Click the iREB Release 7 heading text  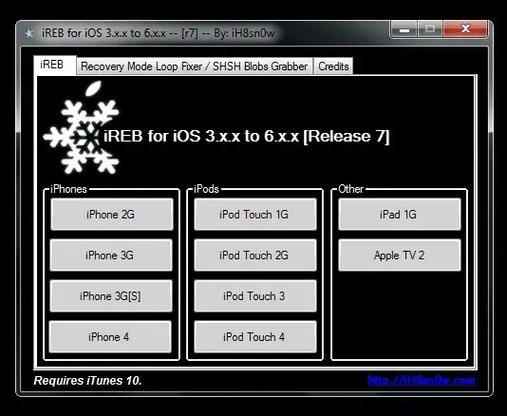[246, 136]
